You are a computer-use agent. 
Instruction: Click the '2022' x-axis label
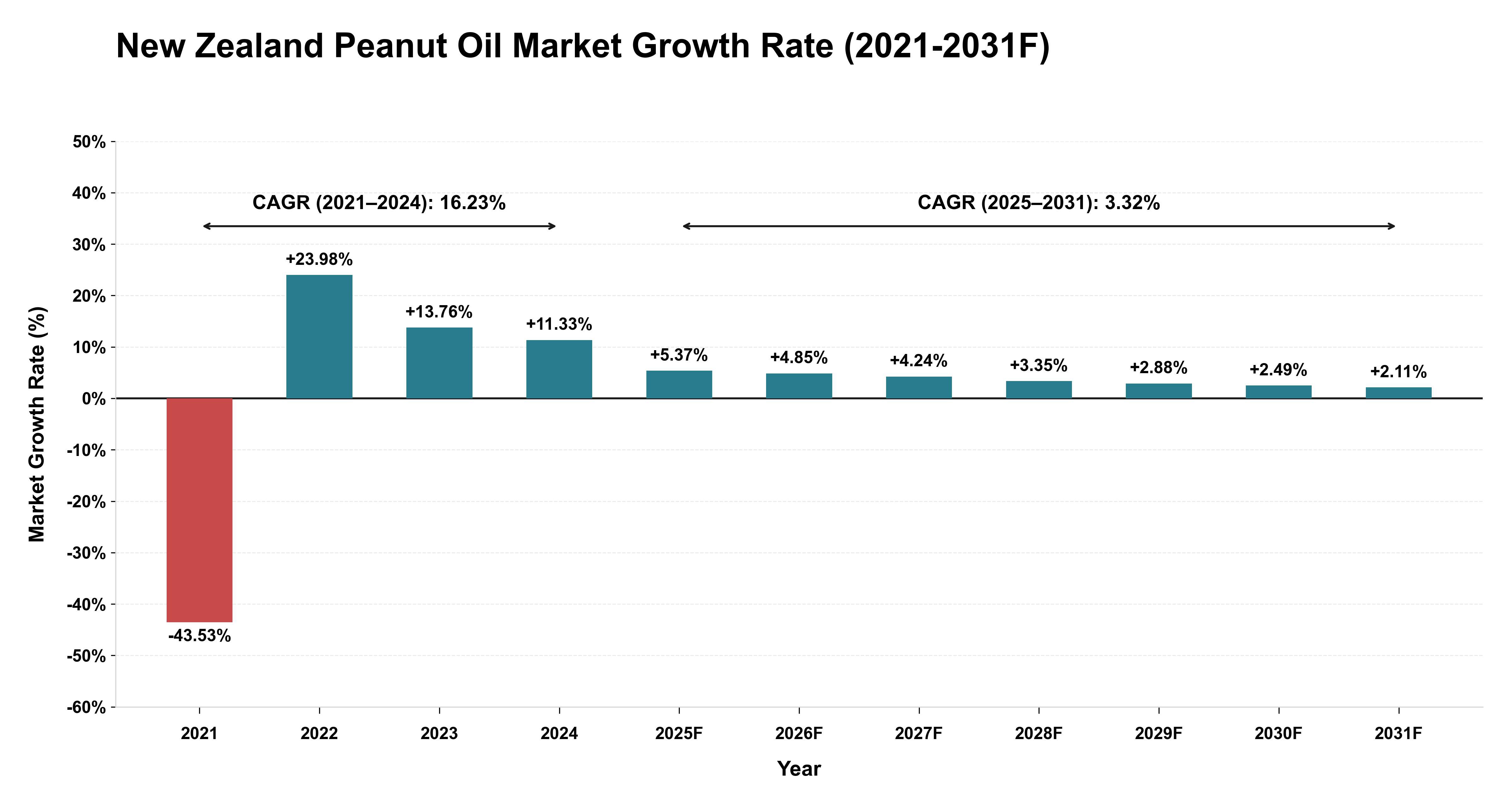click(x=319, y=734)
